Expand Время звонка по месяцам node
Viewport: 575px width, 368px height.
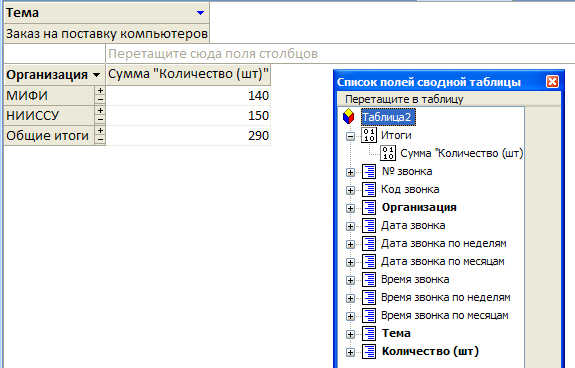pos(350,316)
